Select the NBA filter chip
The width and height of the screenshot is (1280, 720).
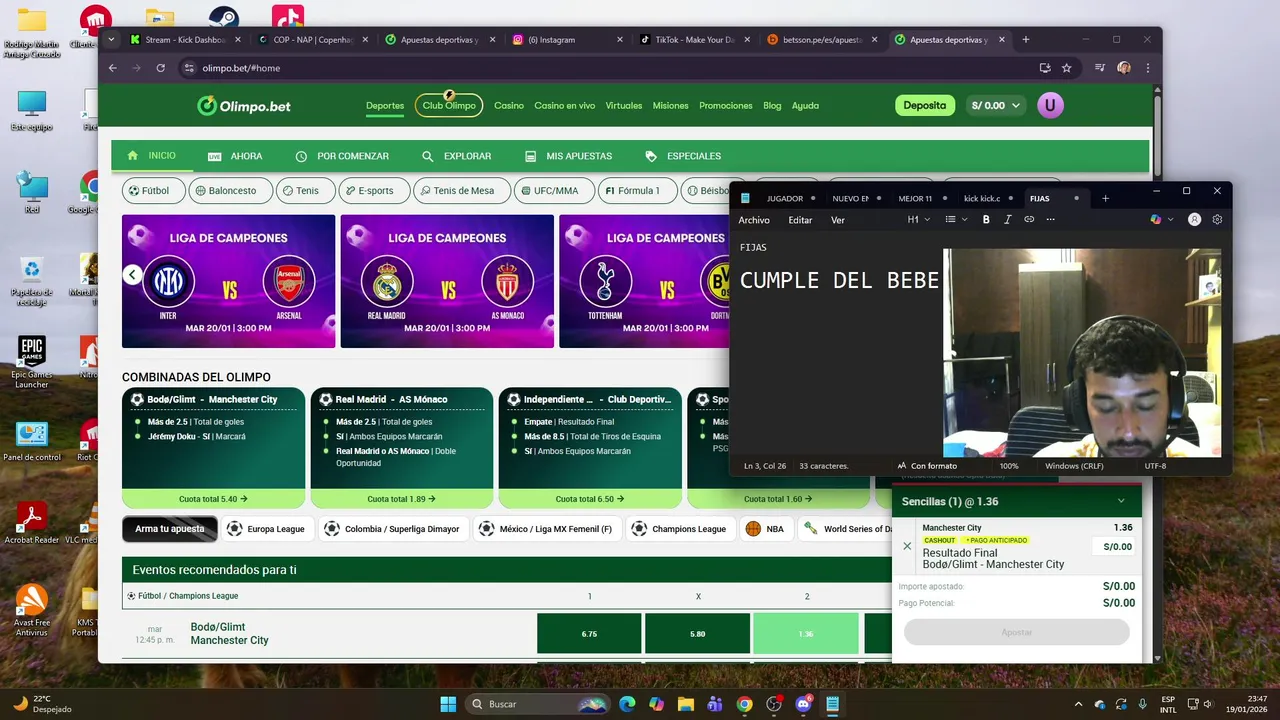765,529
